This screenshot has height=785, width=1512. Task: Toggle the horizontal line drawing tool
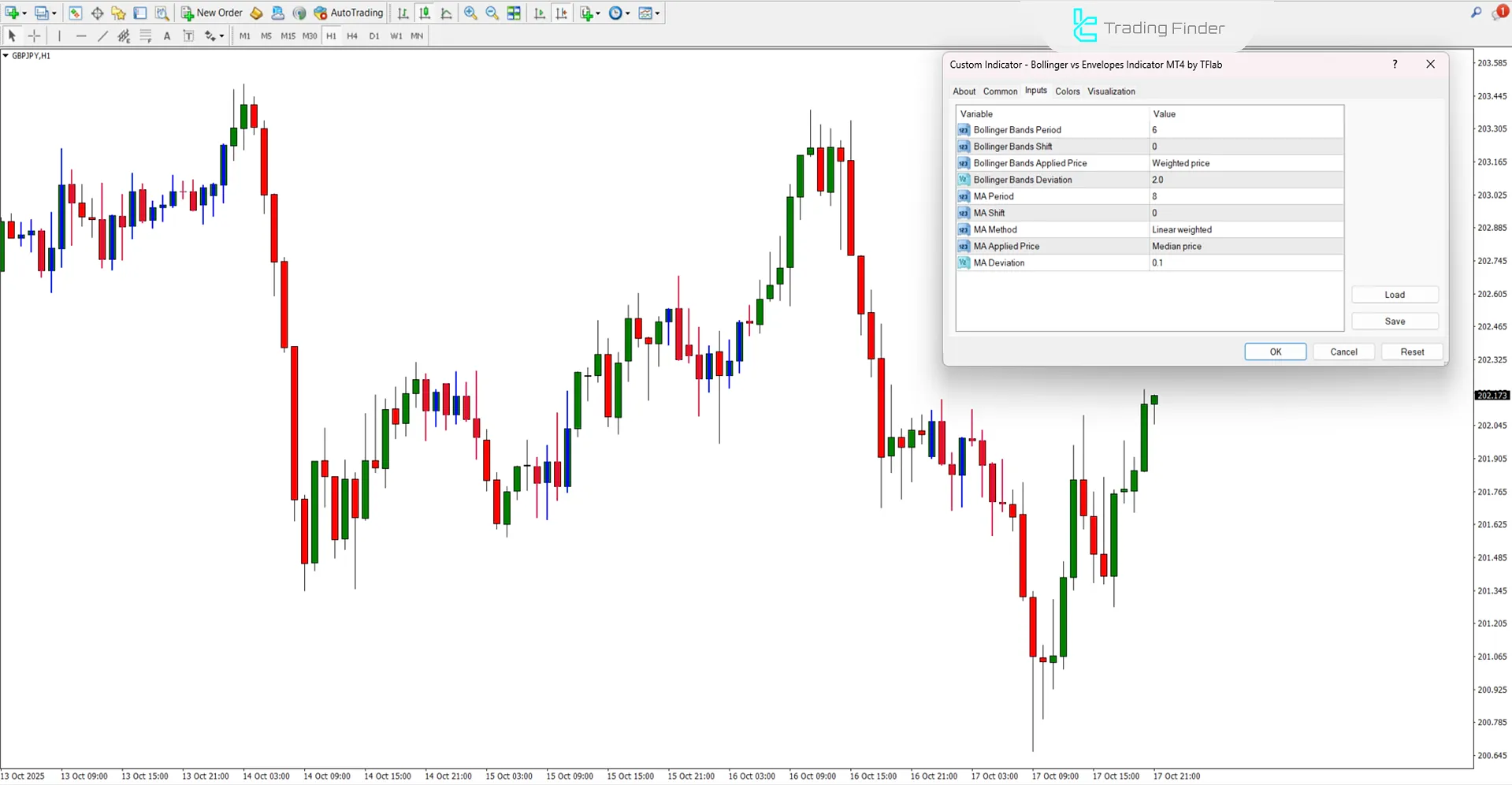tap(81, 35)
